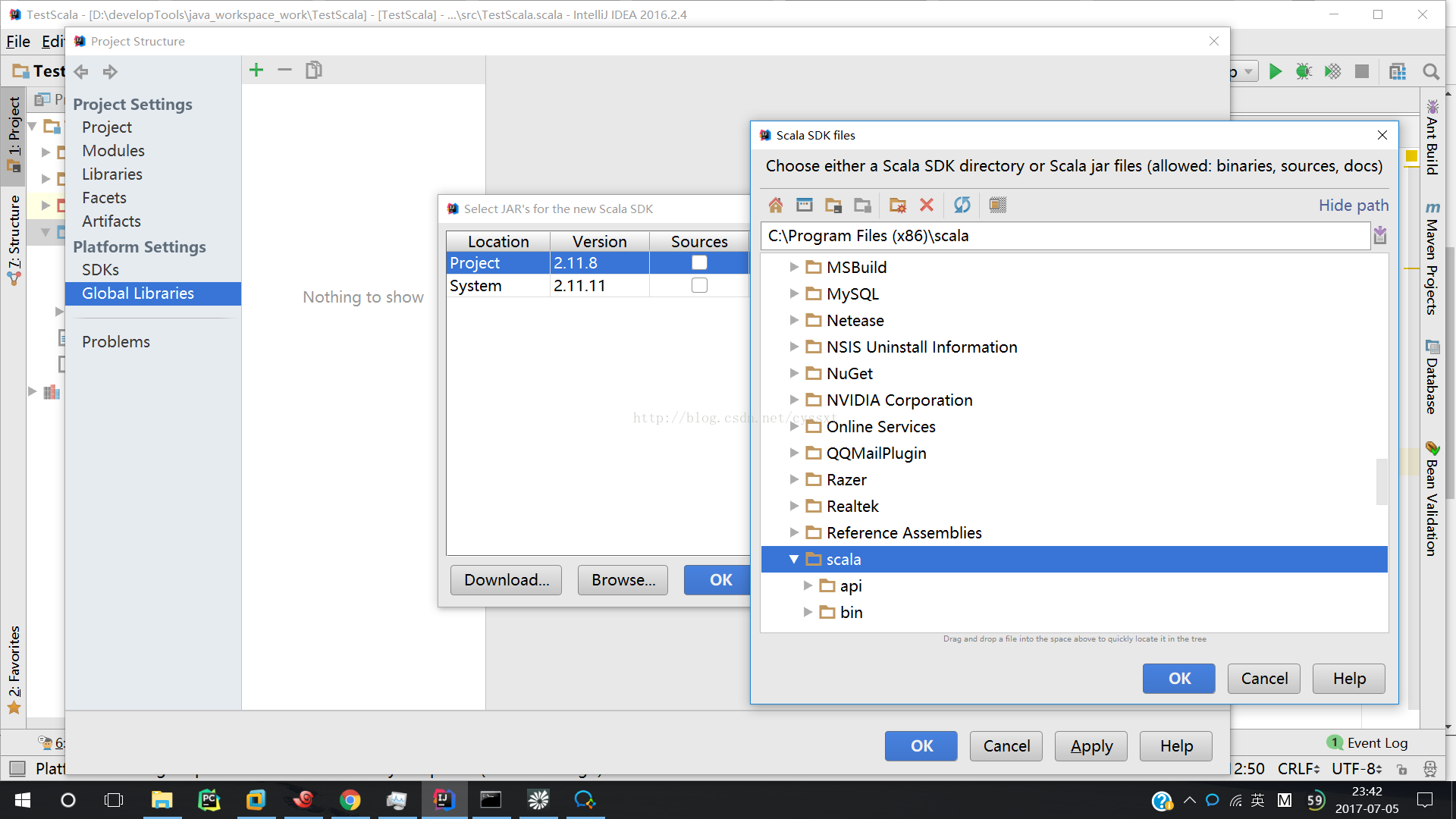The image size is (1456, 819).
Task: Click the file tree vertical scrollbar
Action: [x=1382, y=482]
